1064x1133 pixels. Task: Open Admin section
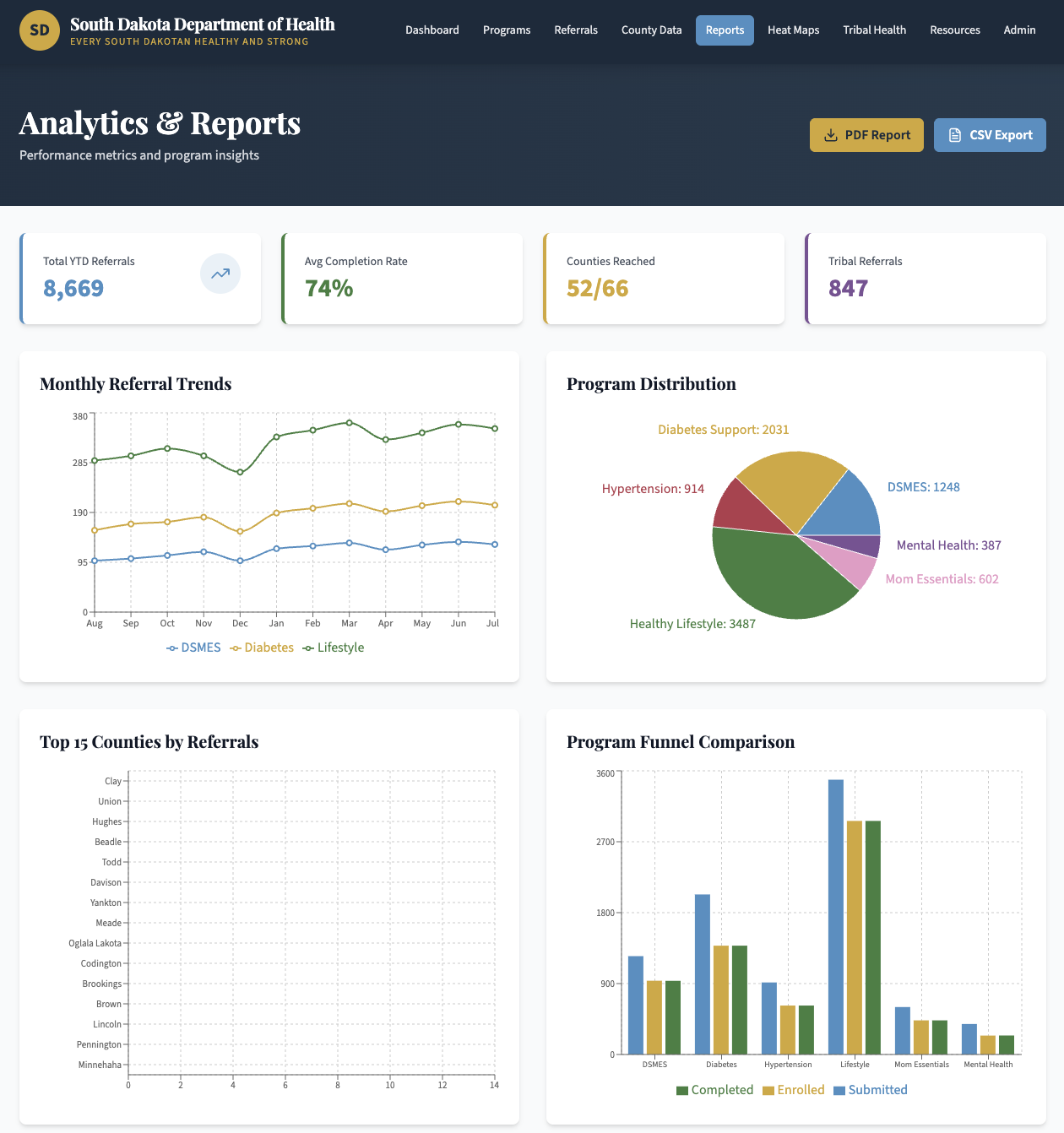click(x=1020, y=30)
